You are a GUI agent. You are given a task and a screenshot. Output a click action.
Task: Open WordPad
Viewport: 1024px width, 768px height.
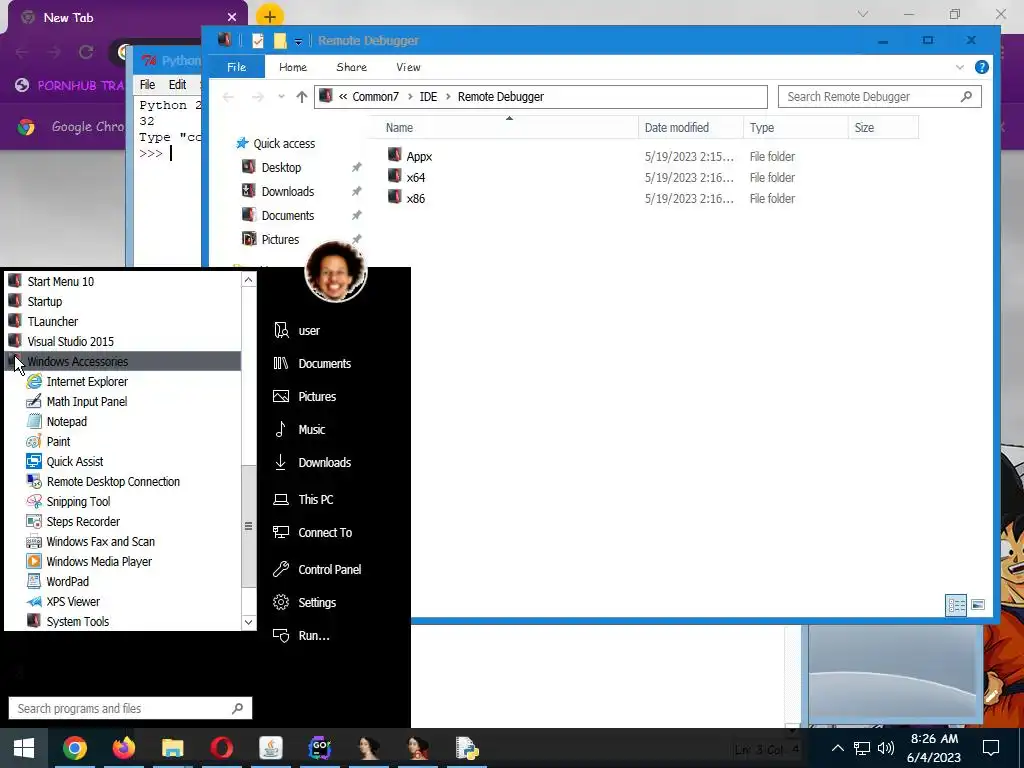pyautogui.click(x=67, y=581)
